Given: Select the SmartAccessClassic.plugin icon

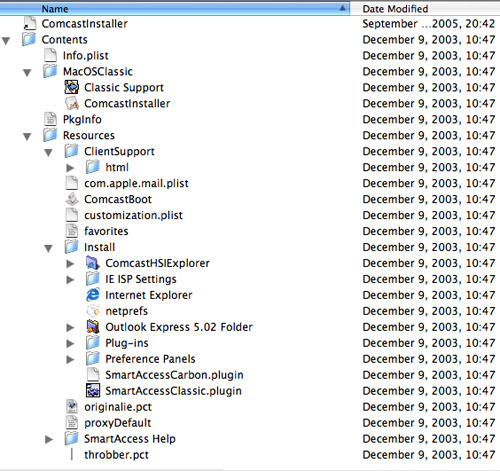Looking at the screenshot, I should pos(93,391).
